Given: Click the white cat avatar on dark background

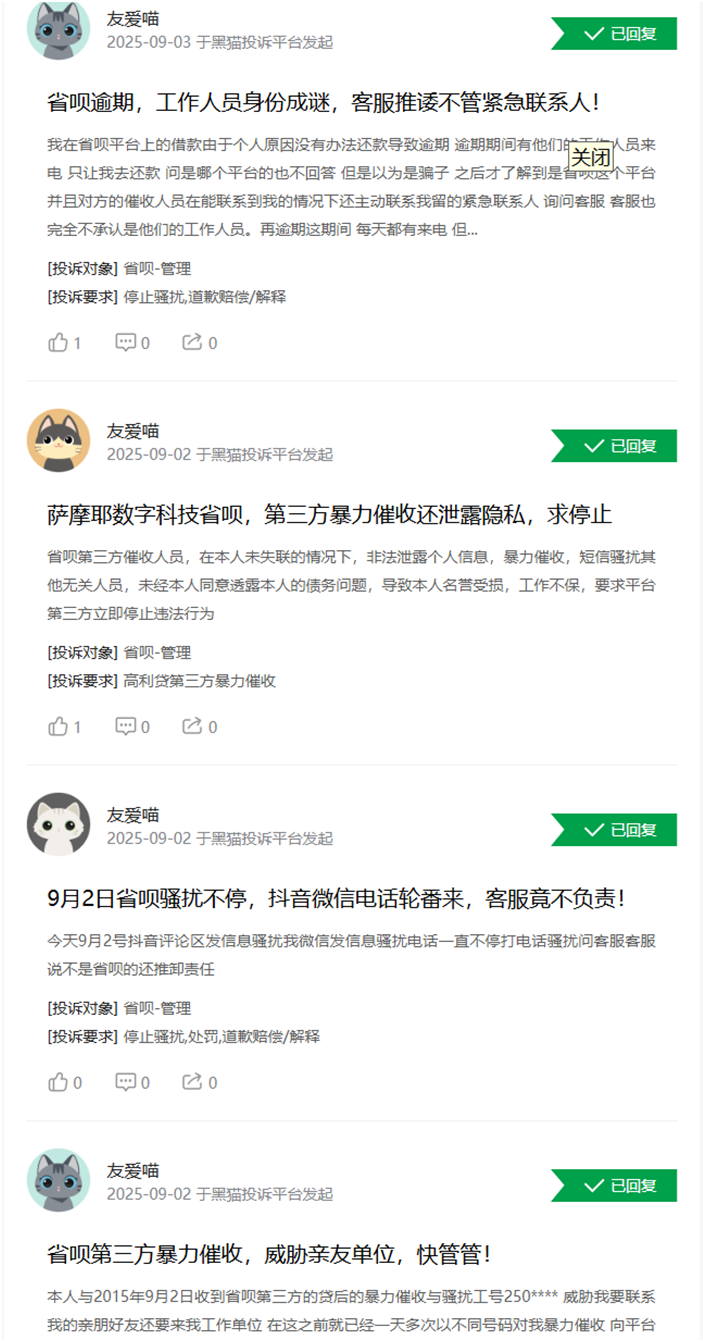Looking at the screenshot, I should (x=58, y=824).
